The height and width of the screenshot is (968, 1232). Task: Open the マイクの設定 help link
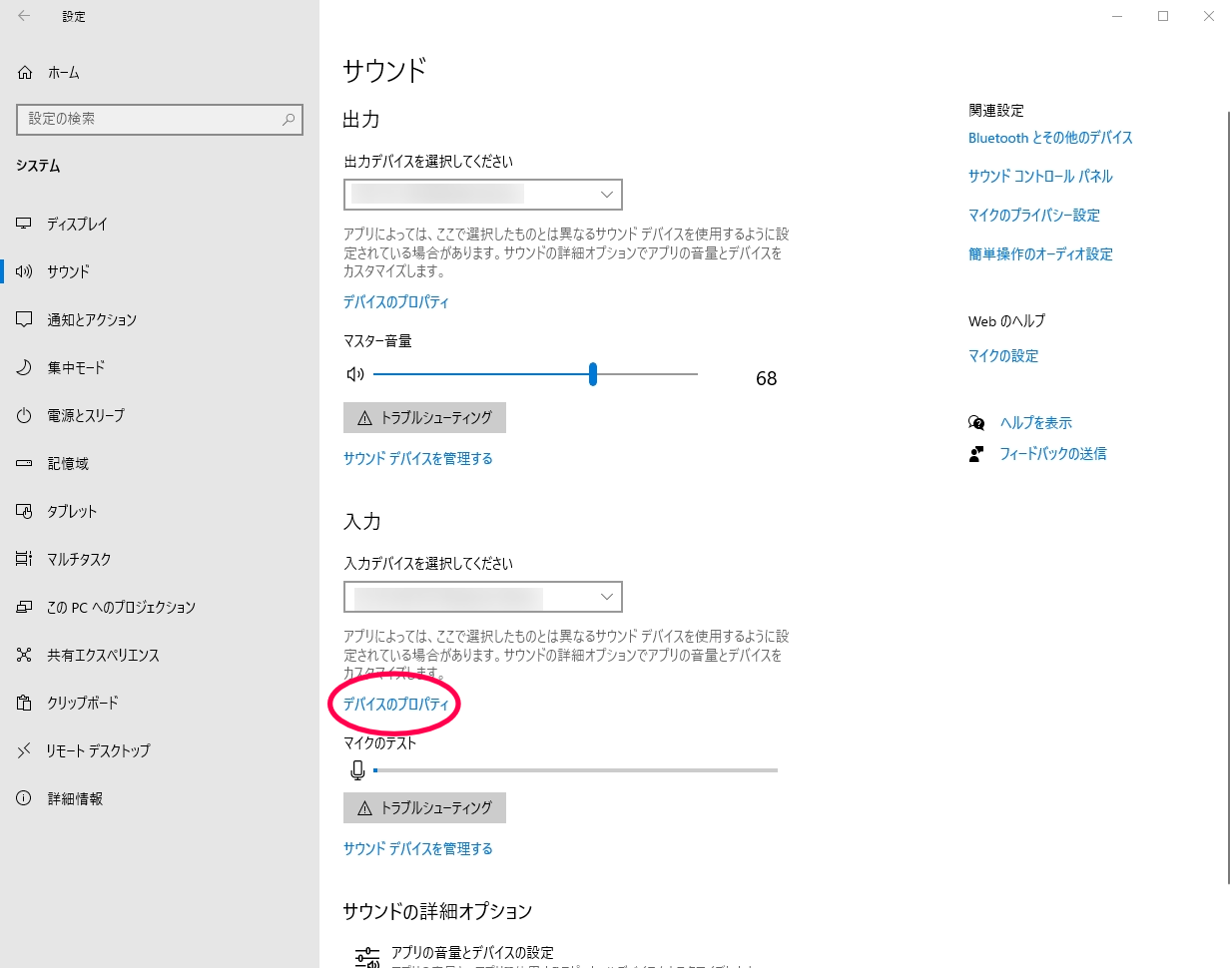pyautogui.click(x=1003, y=356)
